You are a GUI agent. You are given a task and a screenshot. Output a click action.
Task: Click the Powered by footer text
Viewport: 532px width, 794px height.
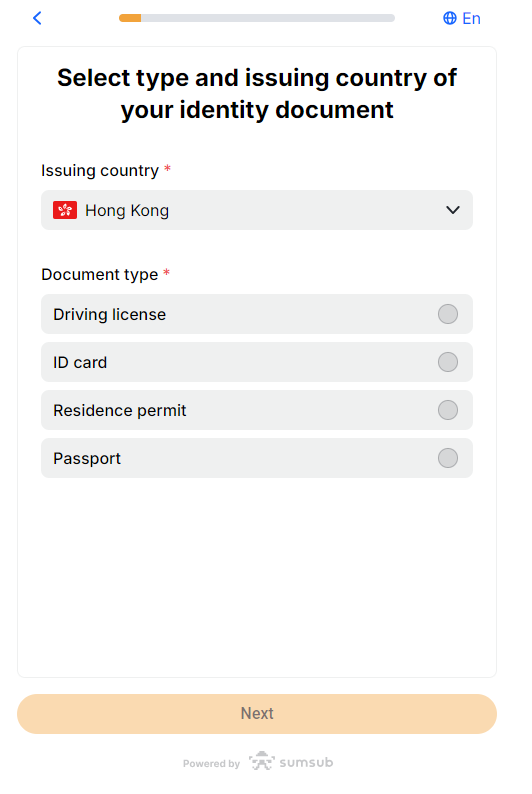pyautogui.click(x=211, y=764)
